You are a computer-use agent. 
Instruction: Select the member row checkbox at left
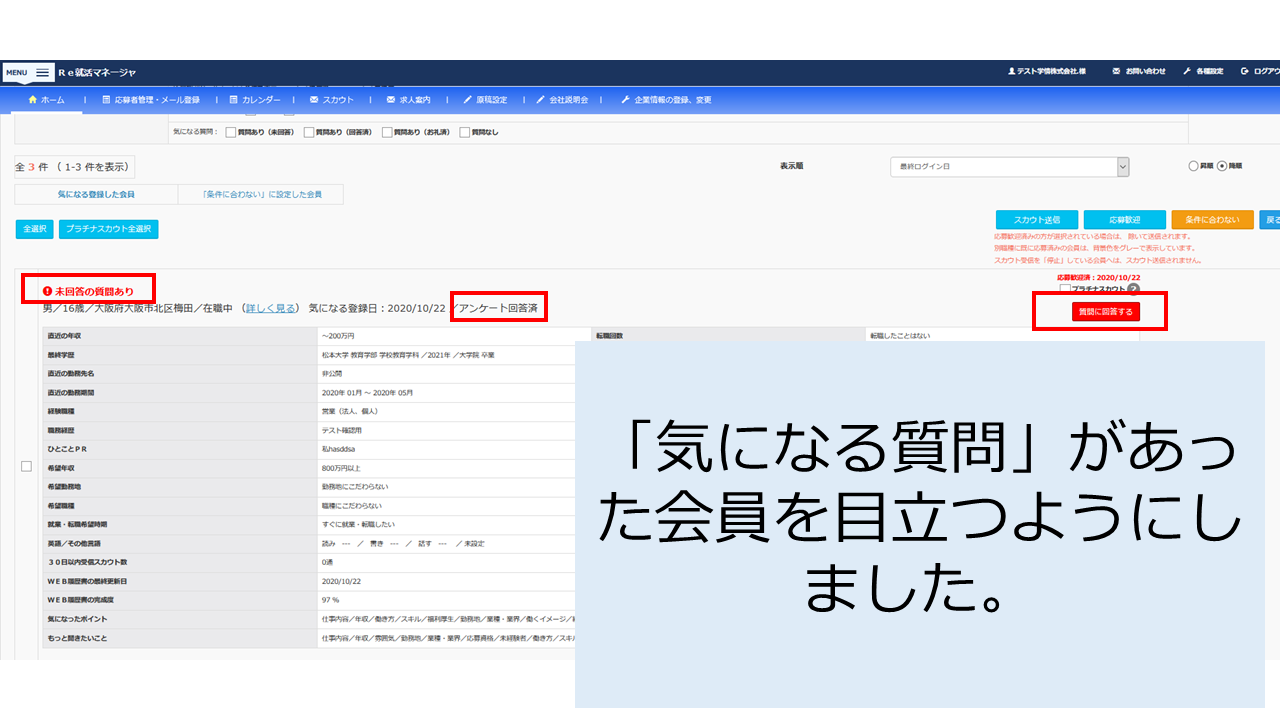(26, 466)
